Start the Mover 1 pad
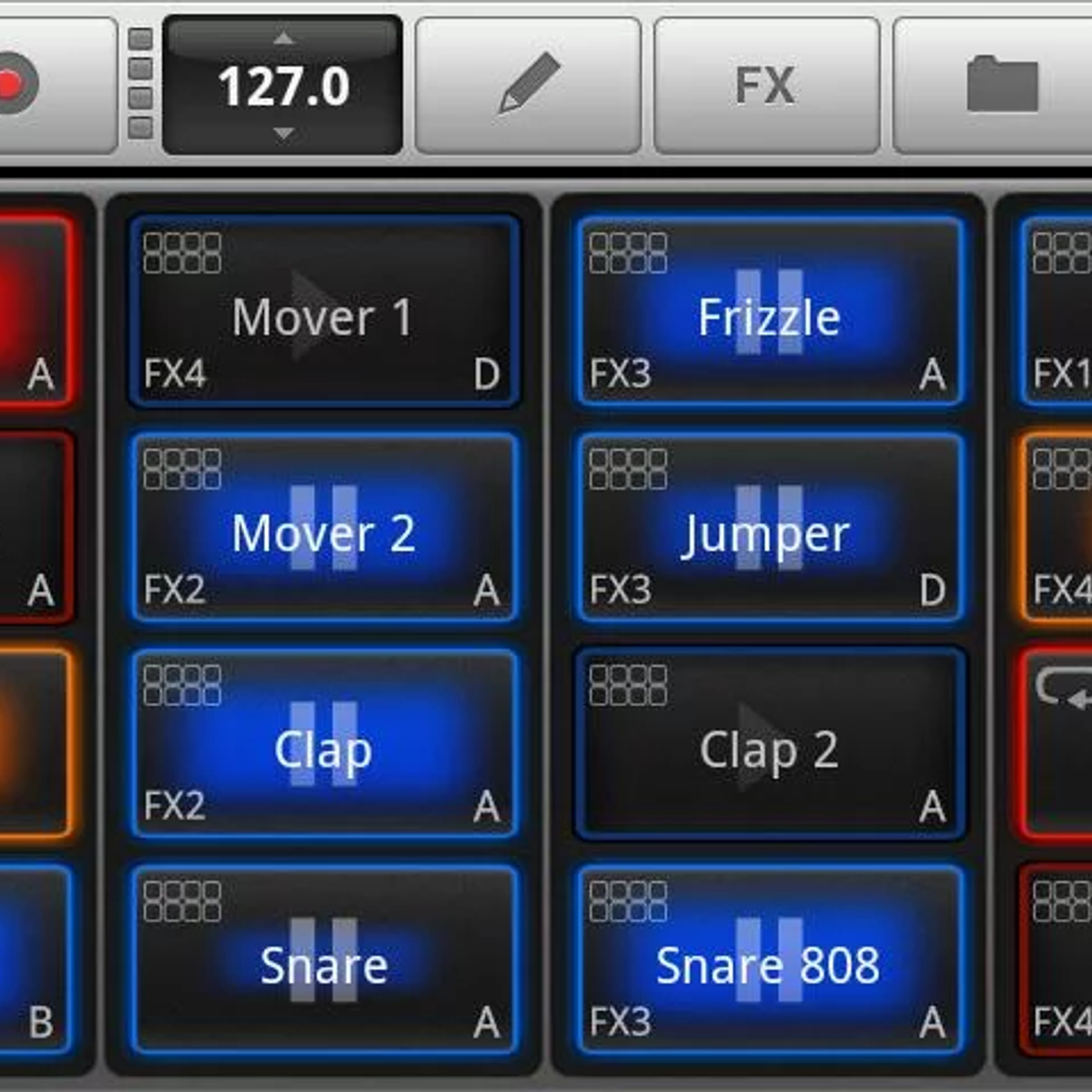Screen dimensions: 1092x1092 pos(324,311)
